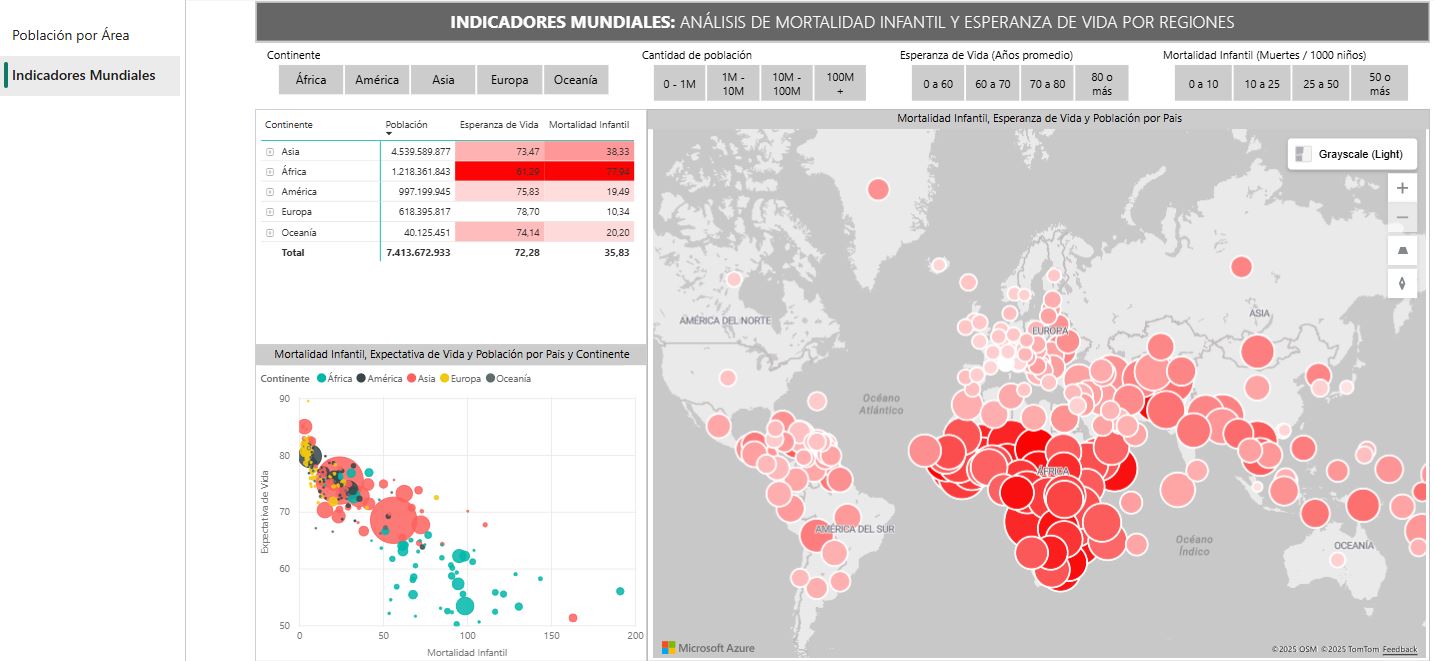The width and height of the screenshot is (1434, 661).
Task: Expand the Europa continent row
Action: click(x=270, y=212)
